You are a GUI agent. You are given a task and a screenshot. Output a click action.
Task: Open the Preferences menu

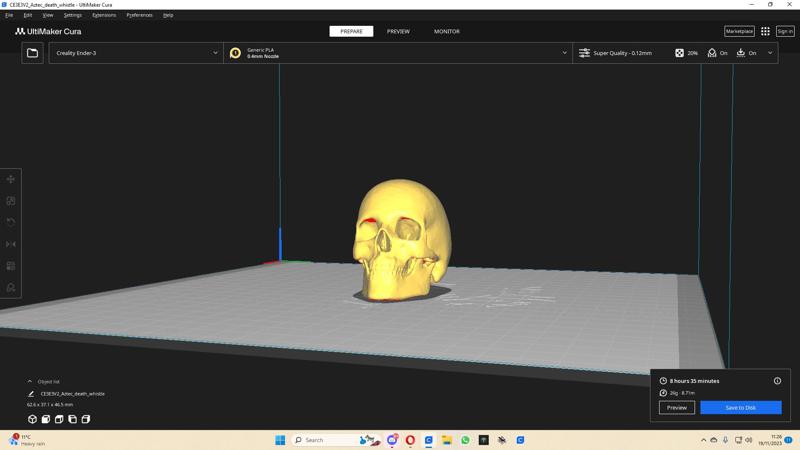coord(139,15)
